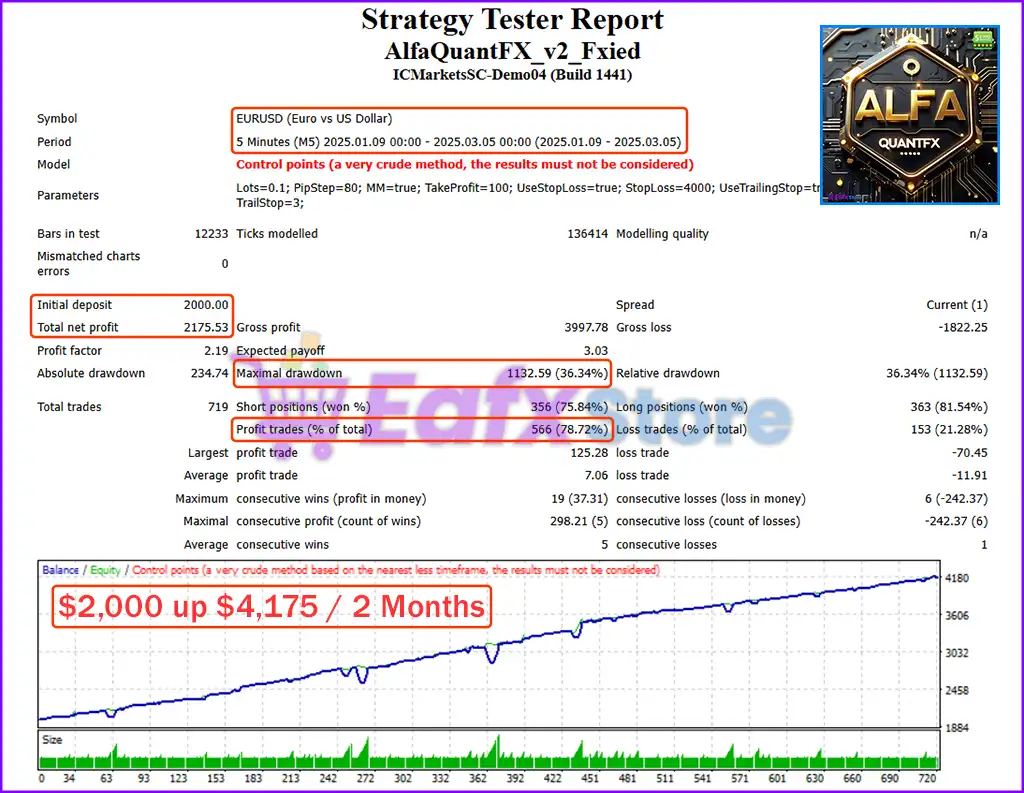This screenshot has width=1024, height=793.
Task: Click the 'Equity' chart legend label
Action: click(x=105, y=570)
